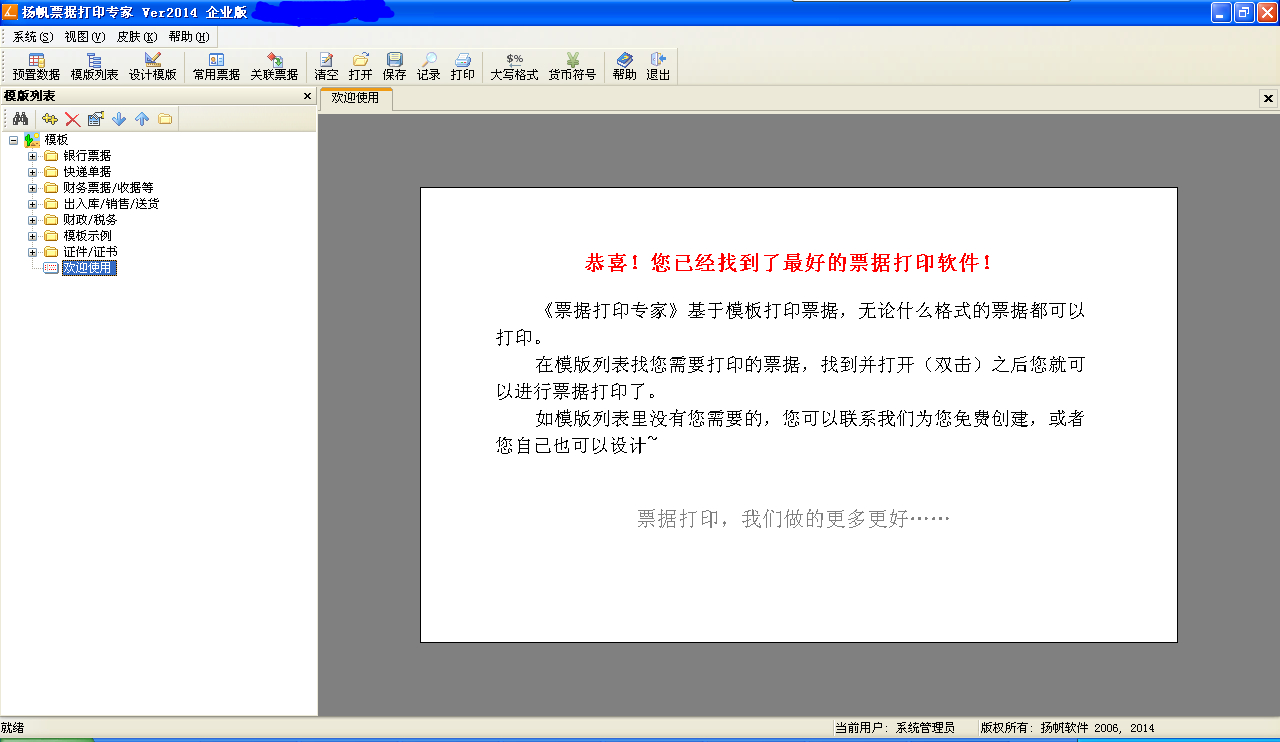The image size is (1280, 742).
Task: Select 银行票据 tree label
Action: tap(87, 156)
